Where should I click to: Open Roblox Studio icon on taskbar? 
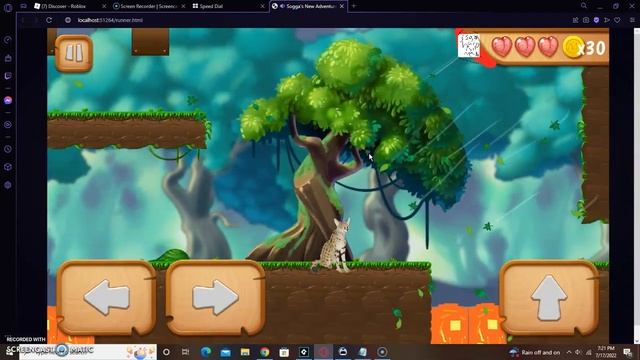tap(304, 352)
